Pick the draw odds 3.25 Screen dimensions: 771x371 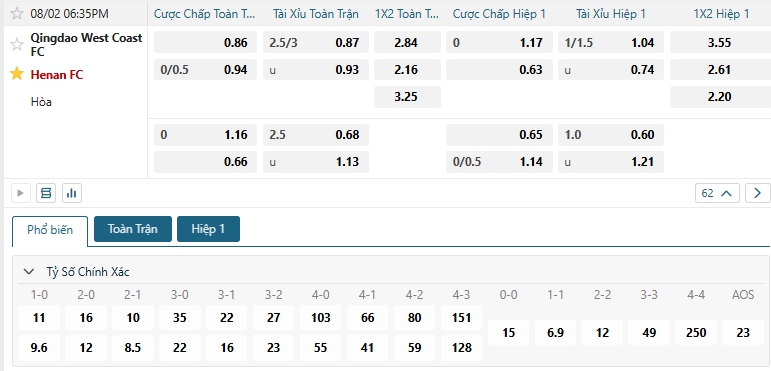(x=407, y=97)
